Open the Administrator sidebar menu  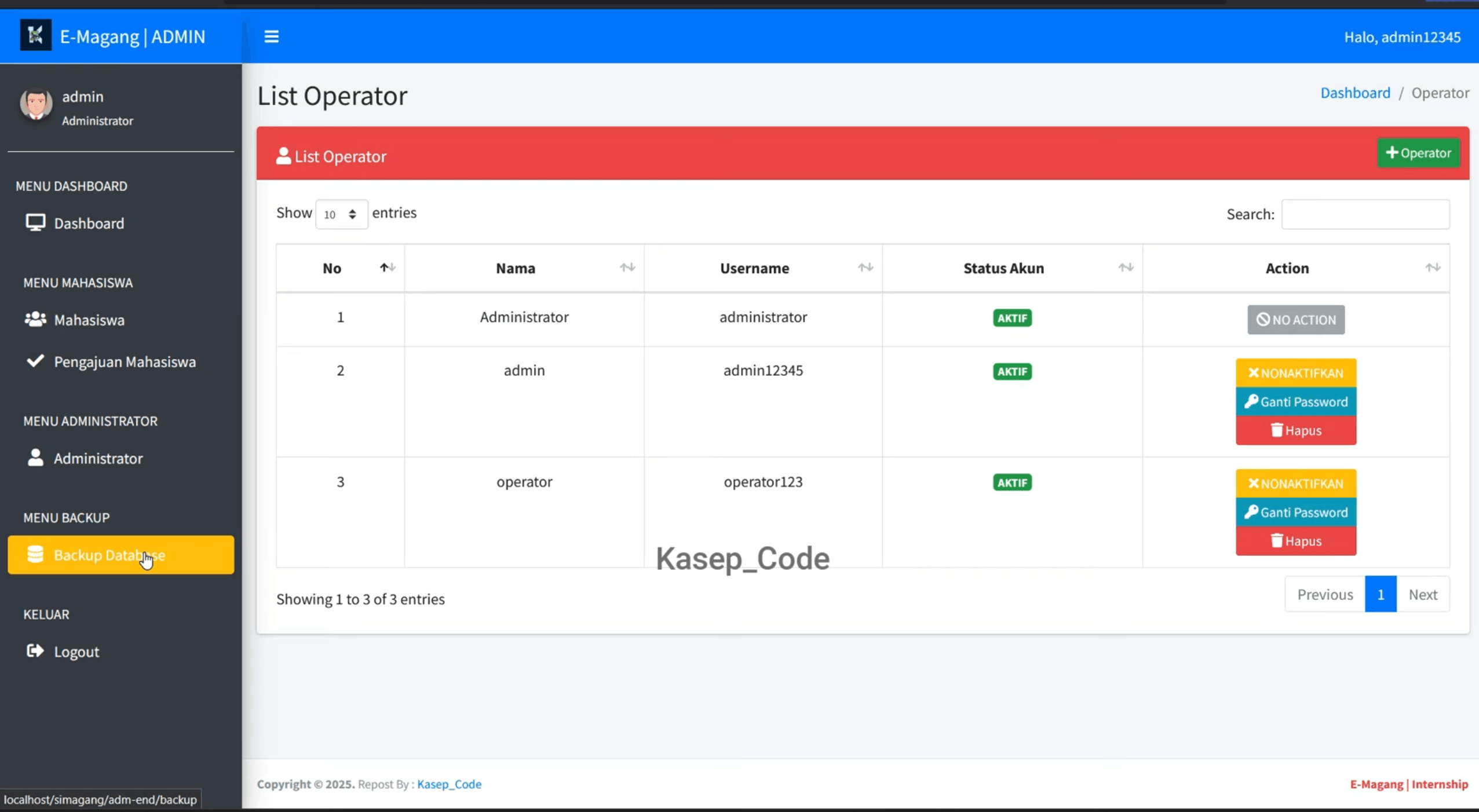[x=120, y=458]
